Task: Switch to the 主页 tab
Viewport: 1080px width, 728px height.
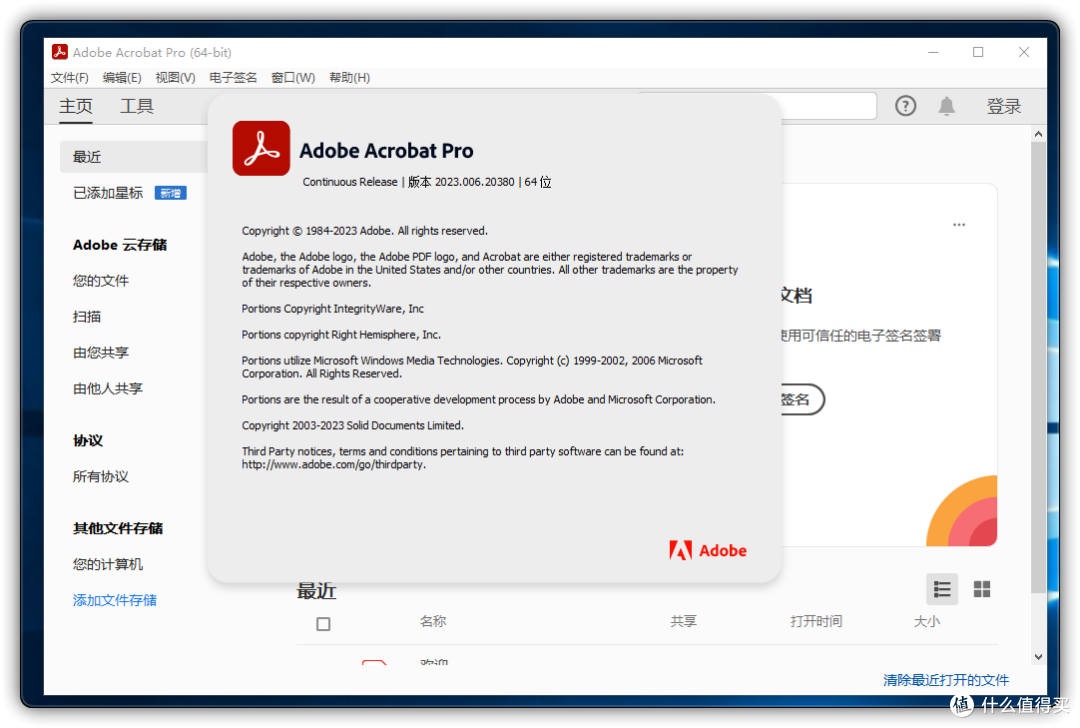Action: [x=76, y=107]
